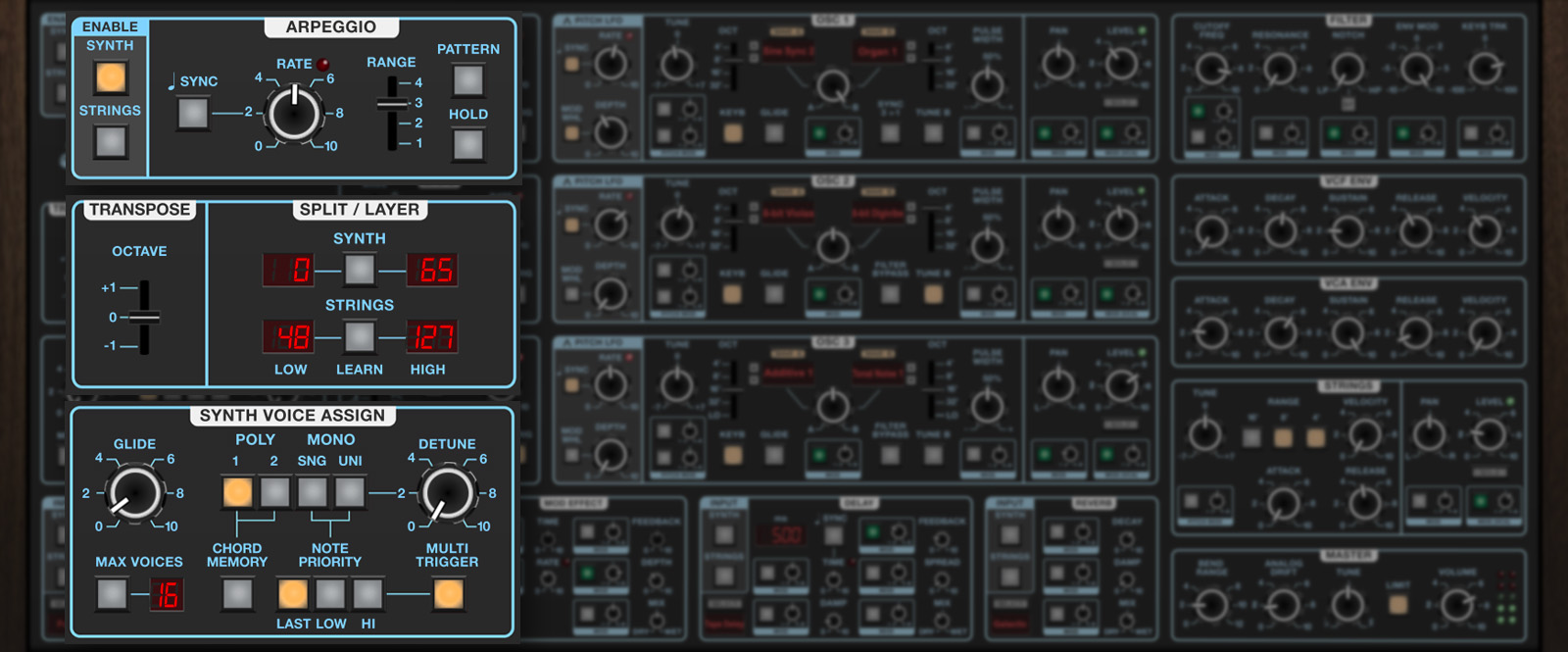Click the arpeggio Range slider
Screen dimensions: 1568x652
[393, 105]
